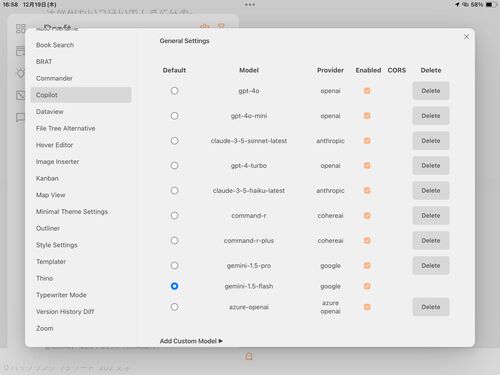Tap the location arrow status icon
500x375 pixels.
[x=457, y=5]
